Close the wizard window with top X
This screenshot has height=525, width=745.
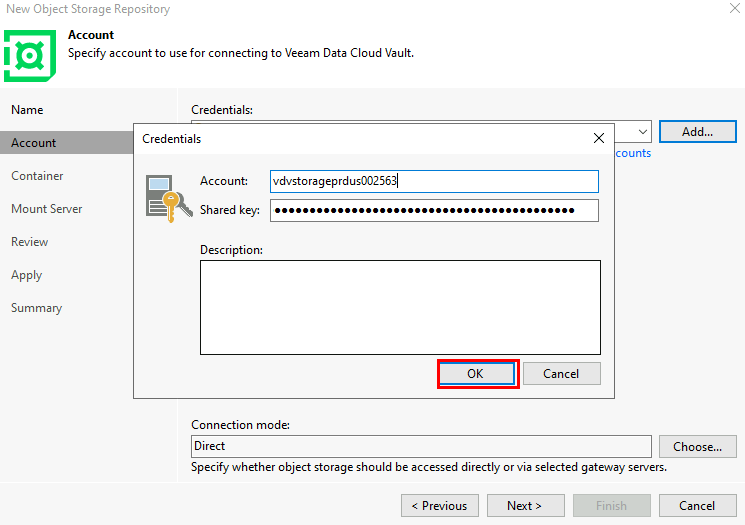[735, 8]
